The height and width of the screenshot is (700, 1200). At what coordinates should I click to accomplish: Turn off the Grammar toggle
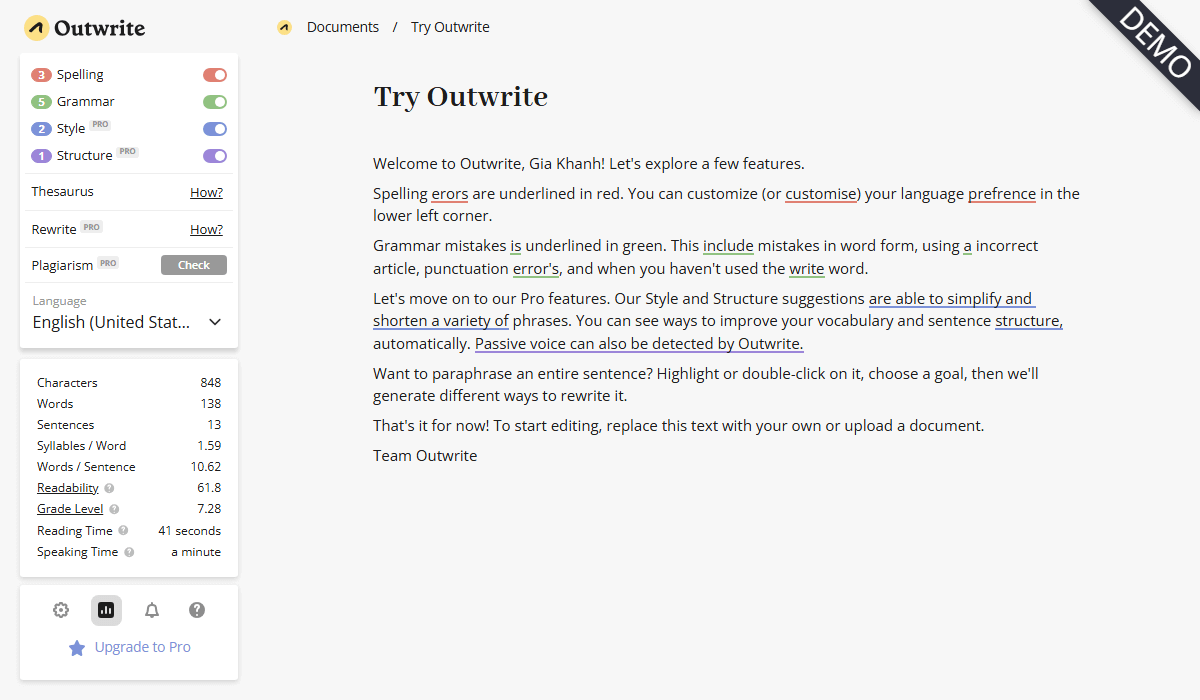[x=214, y=102]
